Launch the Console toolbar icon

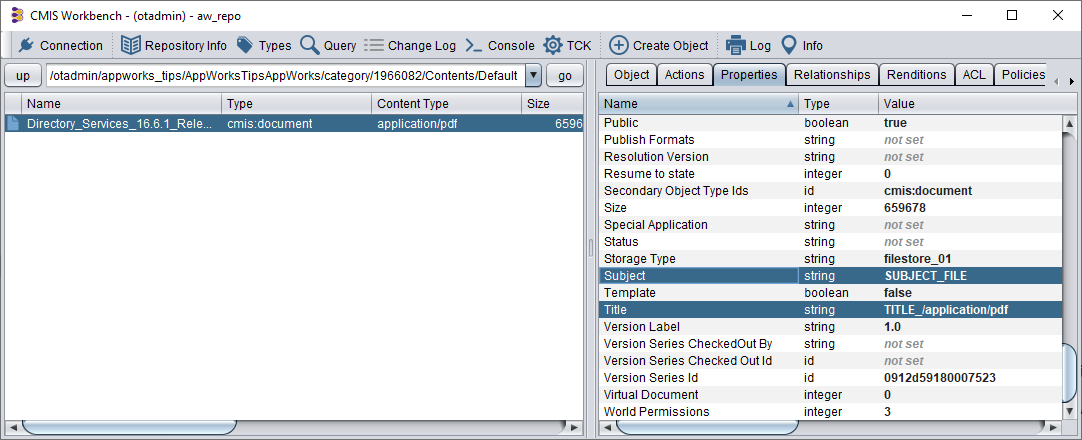click(475, 45)
